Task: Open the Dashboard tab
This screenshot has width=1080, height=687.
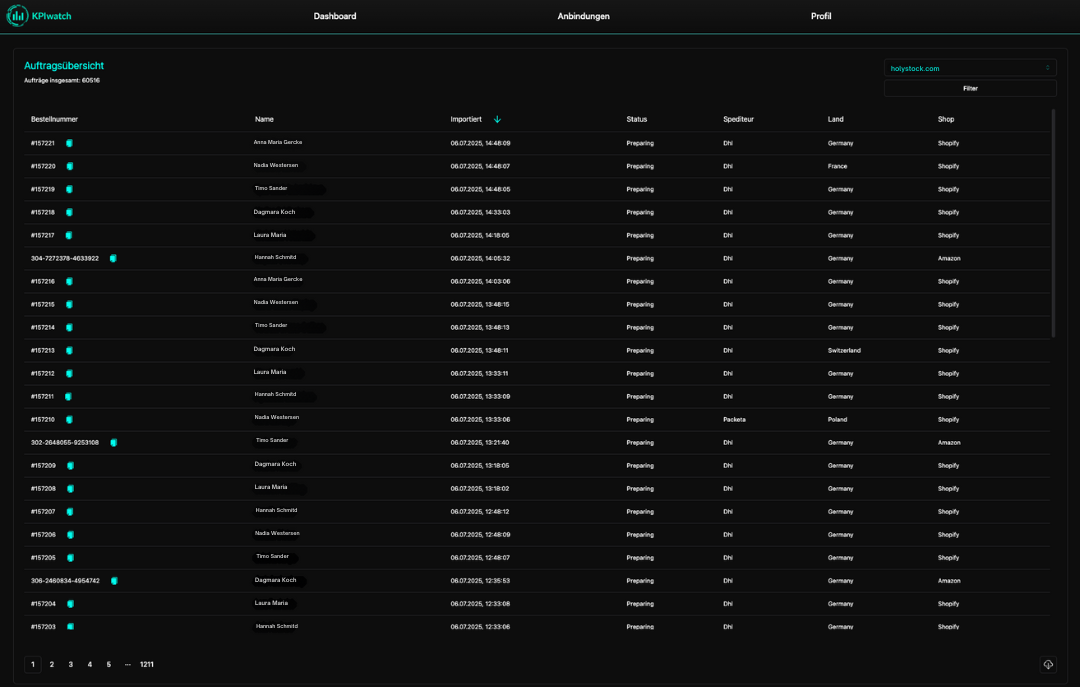Action: (334, 16)
